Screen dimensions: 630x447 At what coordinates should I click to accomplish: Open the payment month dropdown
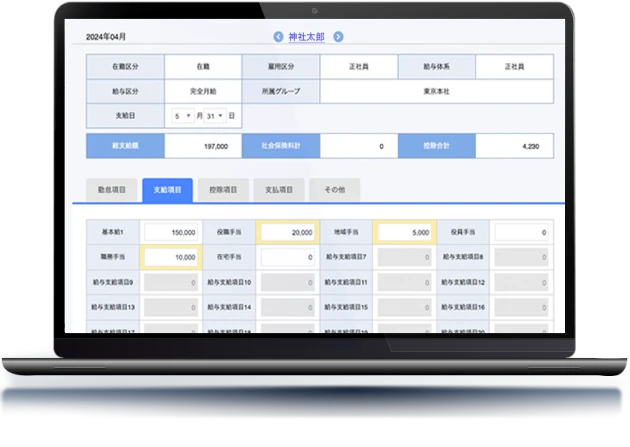click(x=182, y=116)
